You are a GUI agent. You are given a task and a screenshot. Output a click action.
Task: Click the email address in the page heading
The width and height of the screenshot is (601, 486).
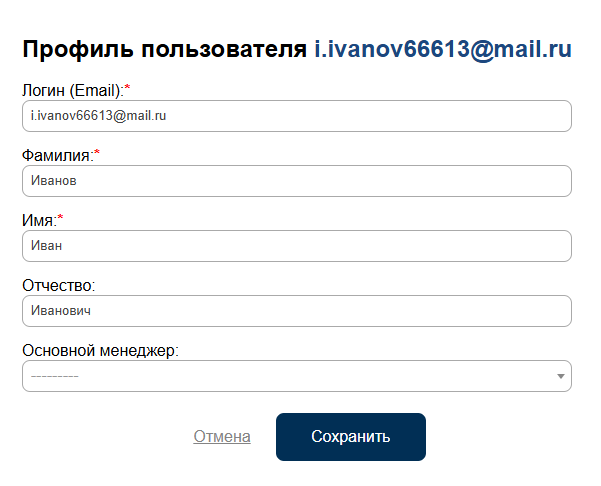click(x=442, y=50)
